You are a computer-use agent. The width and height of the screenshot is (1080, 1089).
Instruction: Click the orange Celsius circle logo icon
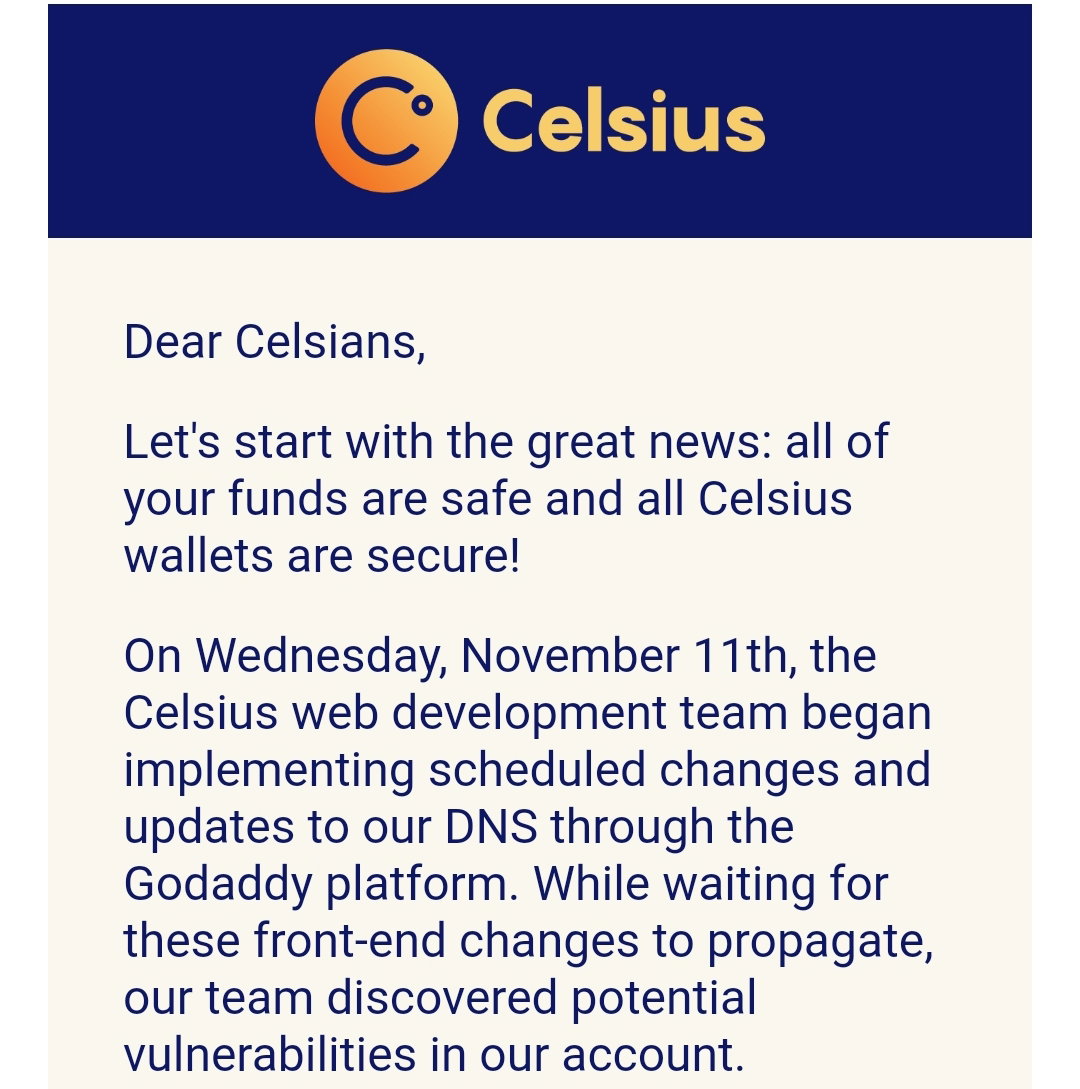[386, 121]
